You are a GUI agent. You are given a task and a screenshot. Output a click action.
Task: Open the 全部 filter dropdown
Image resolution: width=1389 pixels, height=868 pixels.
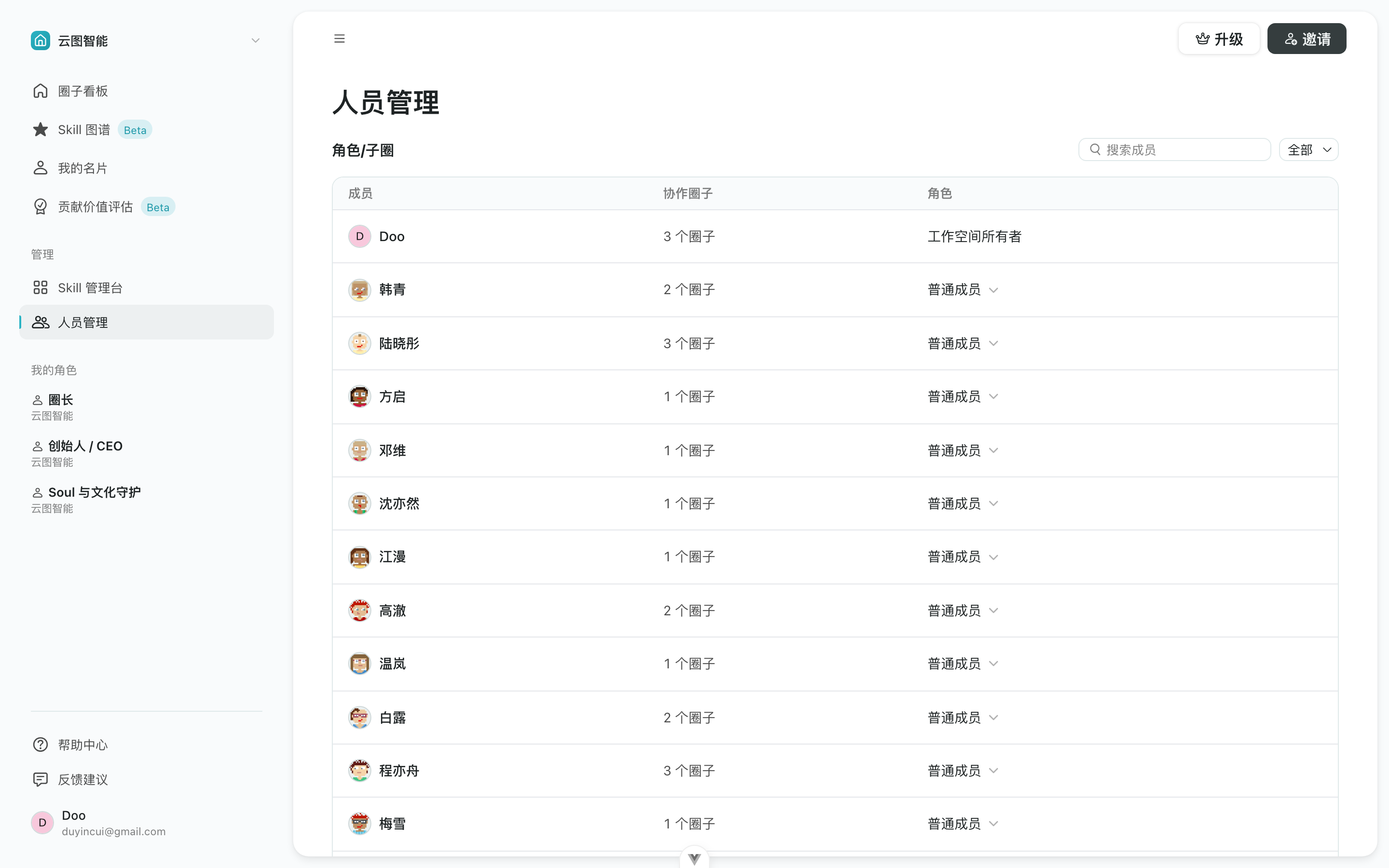(x=1308, y=150)
